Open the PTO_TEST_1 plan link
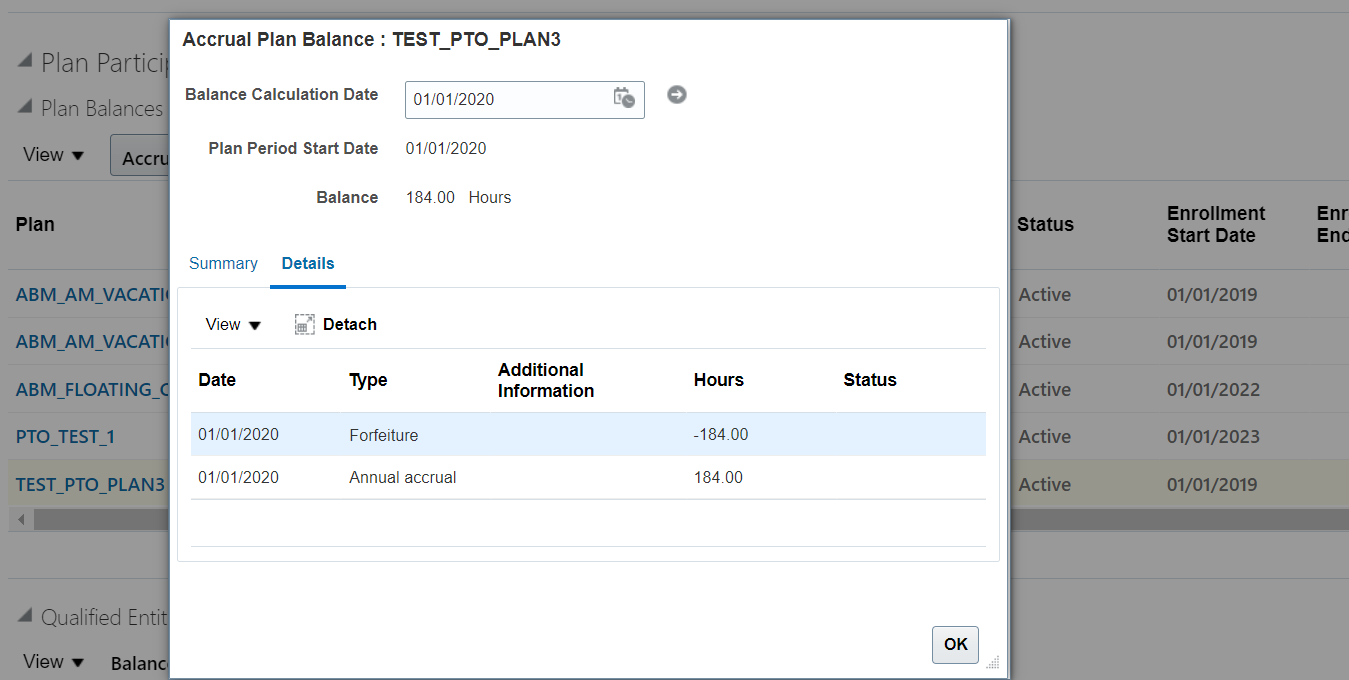1349x680 pixels. click(65, 437)
